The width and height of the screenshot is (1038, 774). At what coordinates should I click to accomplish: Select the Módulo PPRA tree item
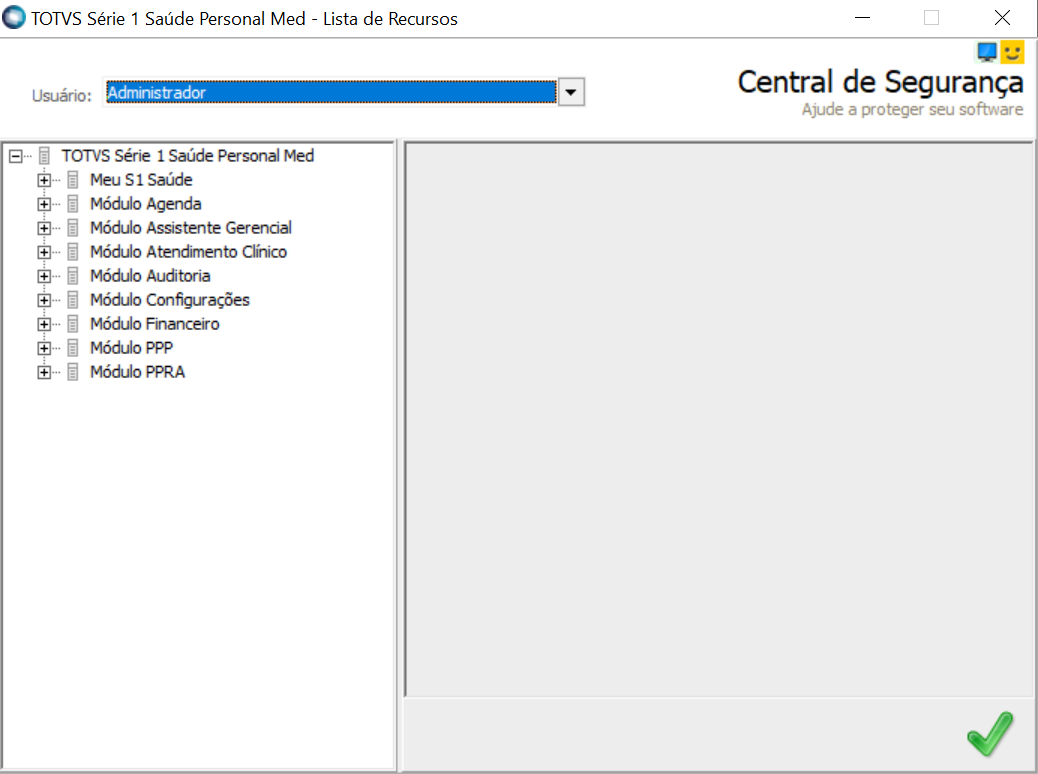138,372
